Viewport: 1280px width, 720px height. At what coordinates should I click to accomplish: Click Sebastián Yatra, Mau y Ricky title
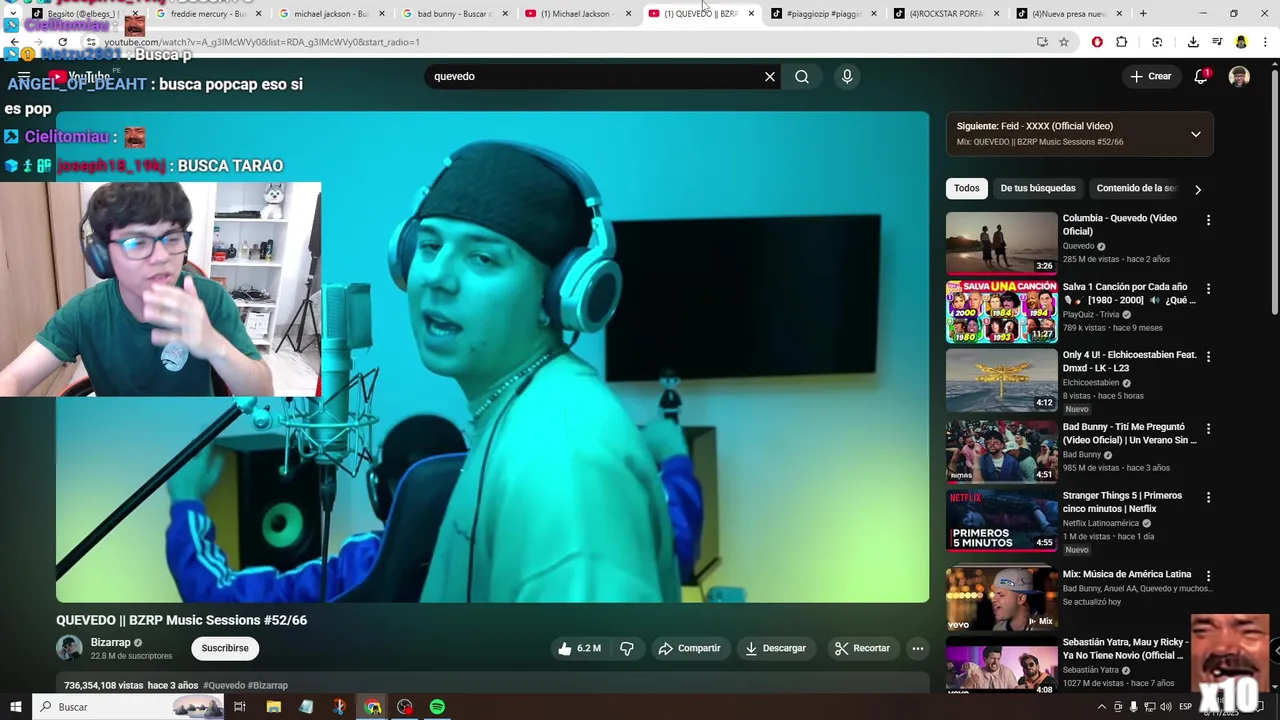1125,649
